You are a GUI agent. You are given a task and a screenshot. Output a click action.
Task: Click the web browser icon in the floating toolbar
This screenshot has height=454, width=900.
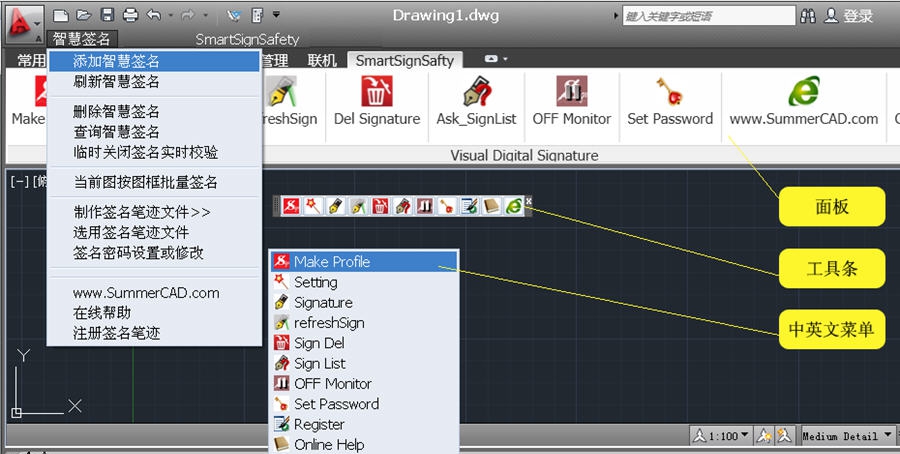(x=514, y=205)
